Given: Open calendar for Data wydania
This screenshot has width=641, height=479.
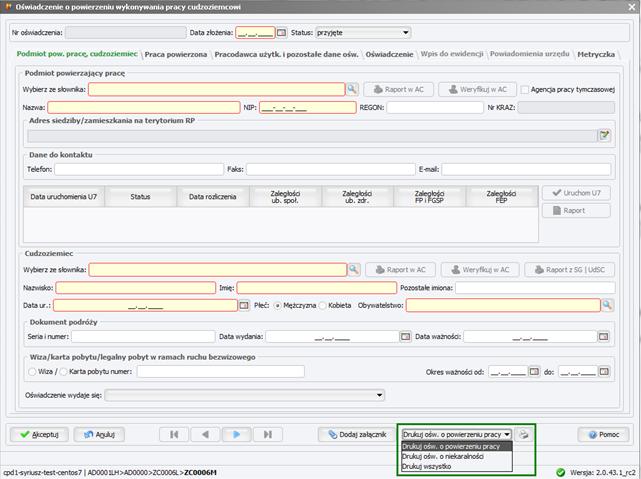Looking at the screenshot, I should 405,337.
